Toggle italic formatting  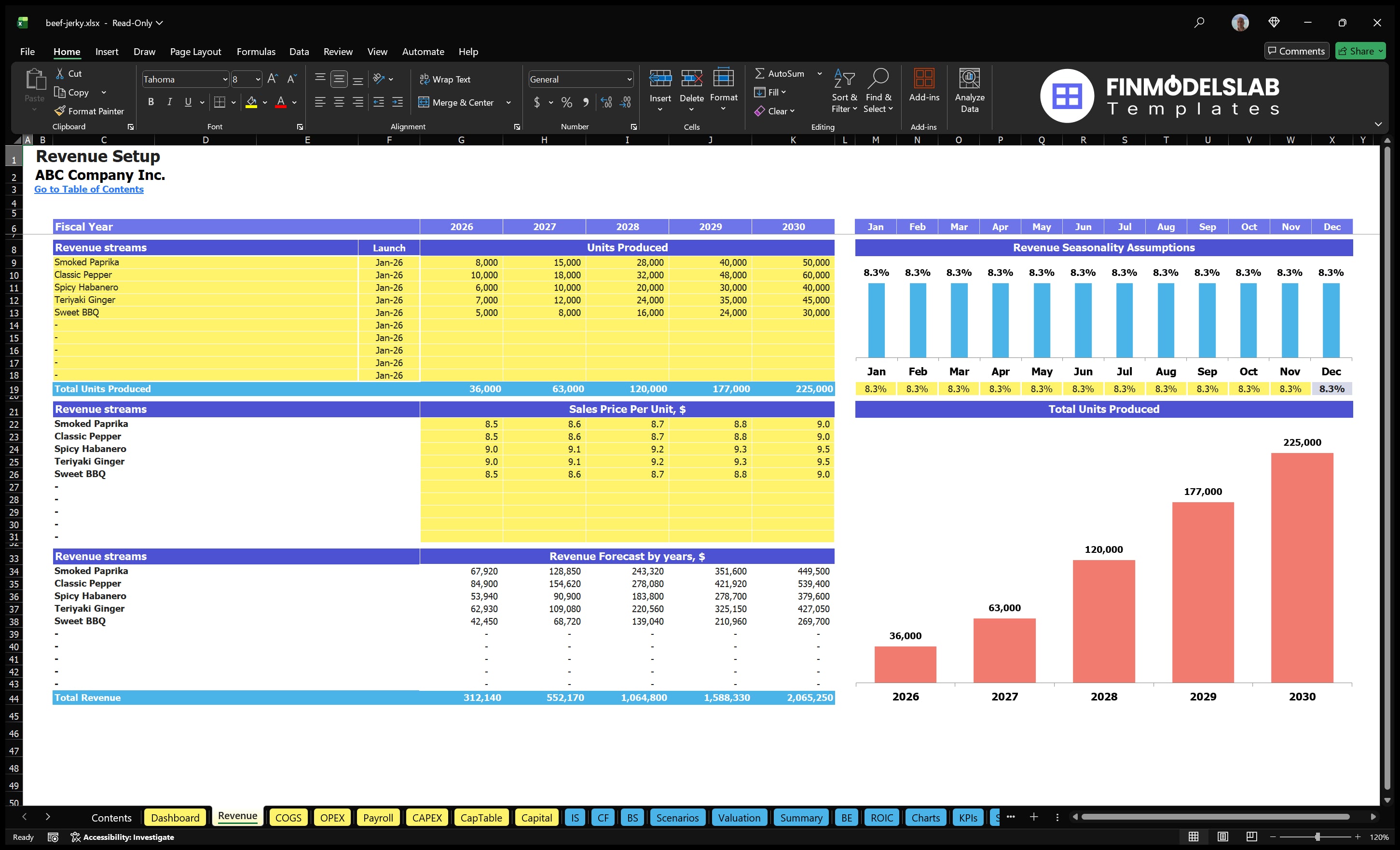click(169, 102)
